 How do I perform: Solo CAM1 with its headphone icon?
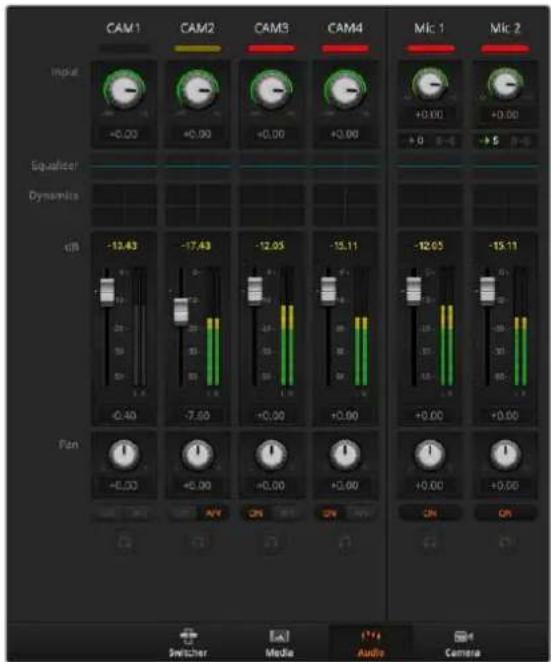click(124, 542)
